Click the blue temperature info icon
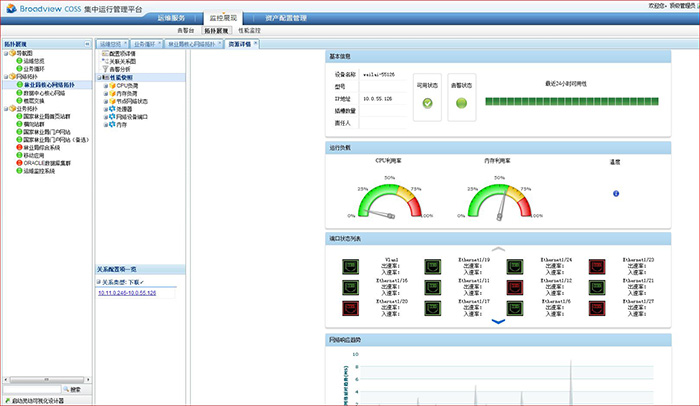This screenshot has height=406, width=700. (615, 193)
